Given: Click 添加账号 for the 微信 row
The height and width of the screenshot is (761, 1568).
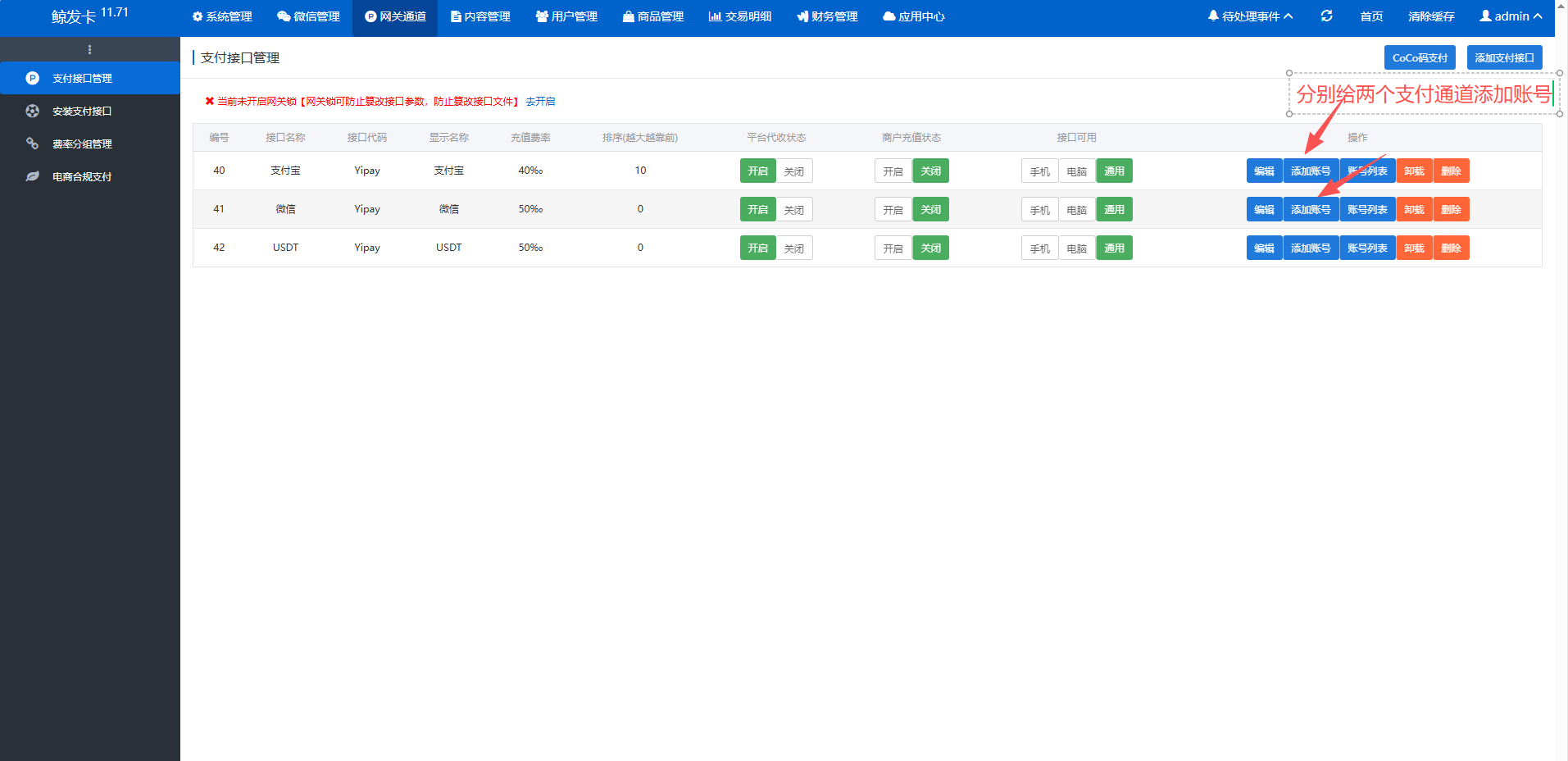Looking at the screenshot, I should click(1310, 210).
